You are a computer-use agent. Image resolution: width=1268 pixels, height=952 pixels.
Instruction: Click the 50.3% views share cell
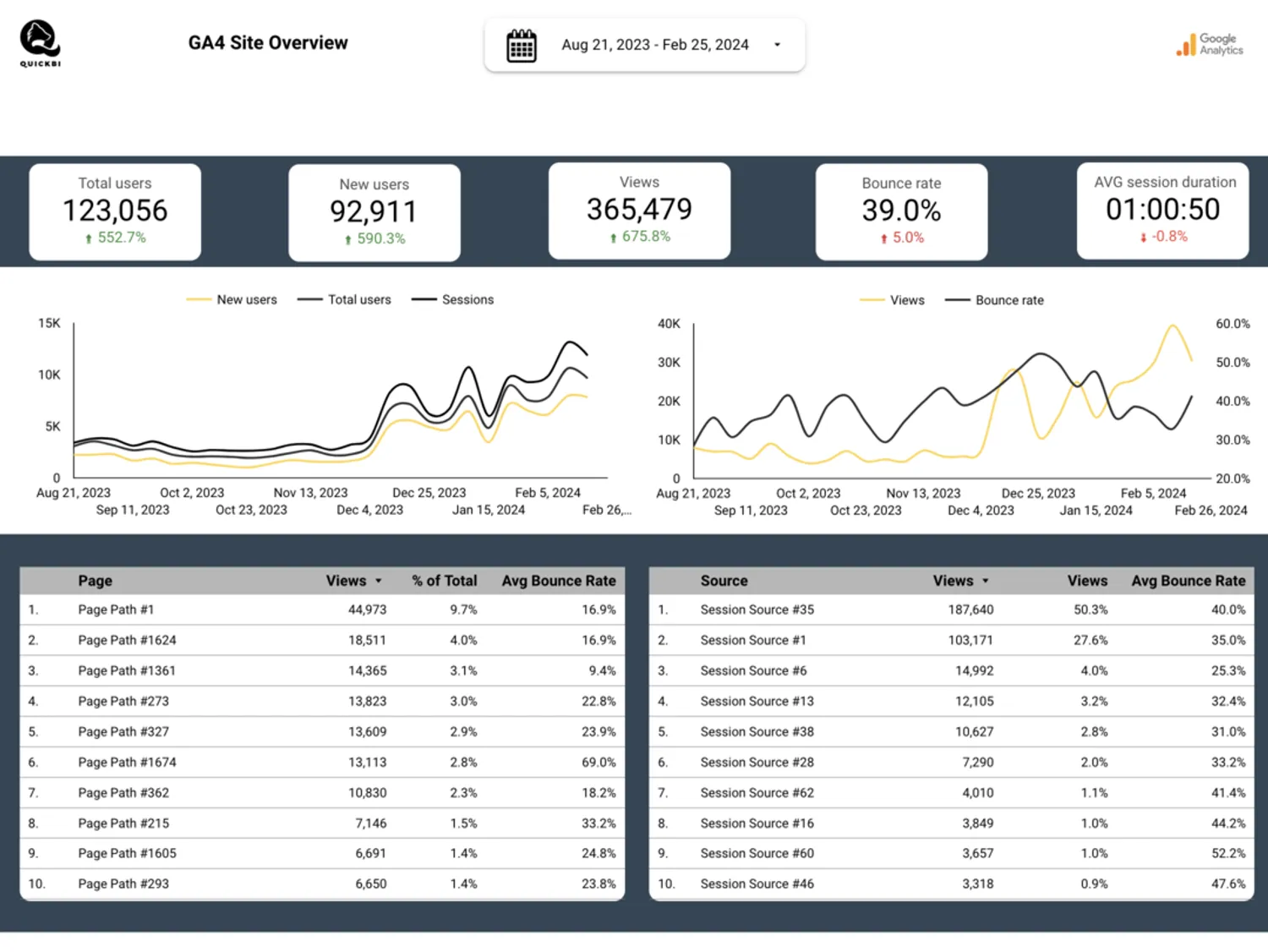pos(1090,610)
